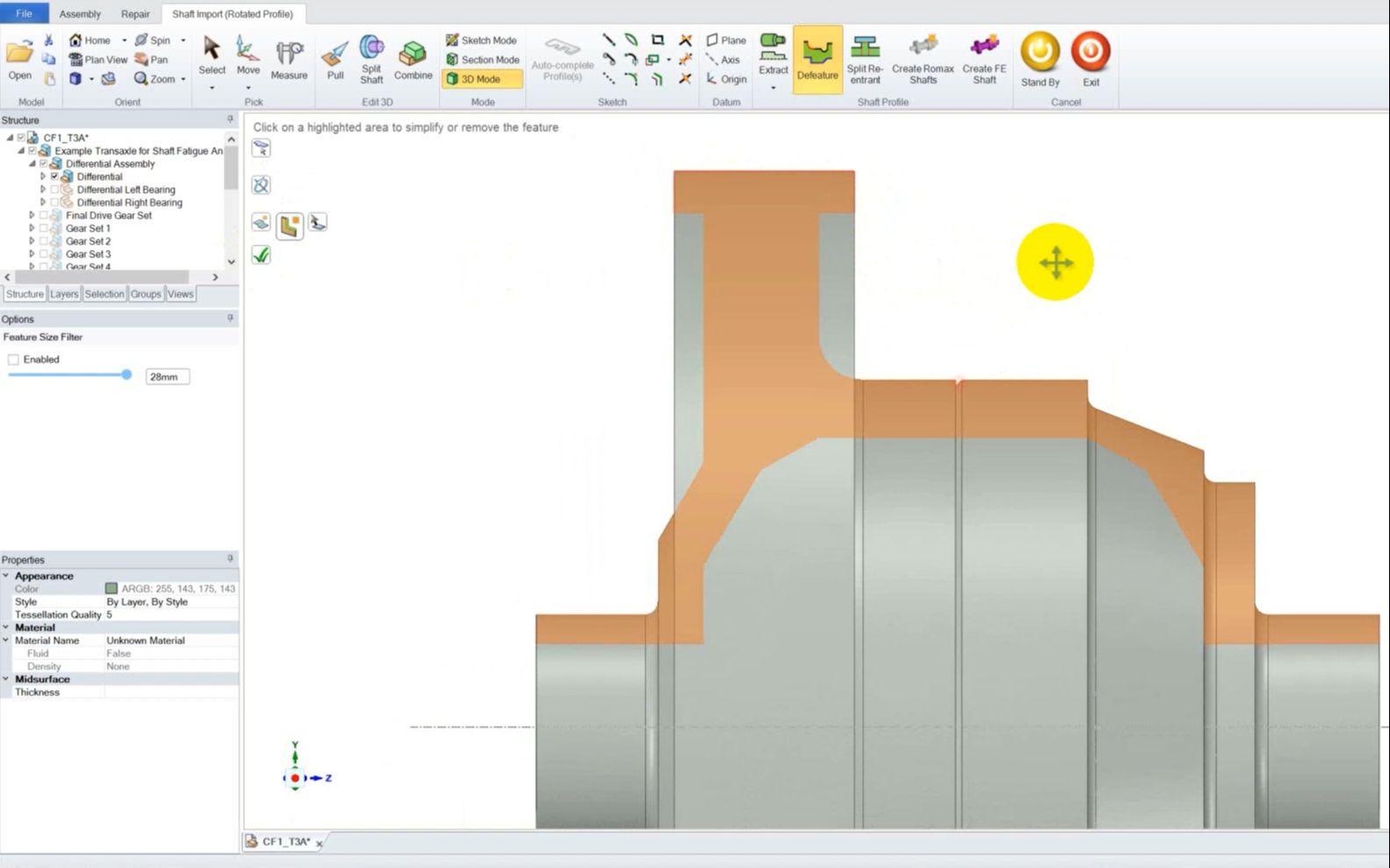Choose the Move tool

tap(248, 56)
